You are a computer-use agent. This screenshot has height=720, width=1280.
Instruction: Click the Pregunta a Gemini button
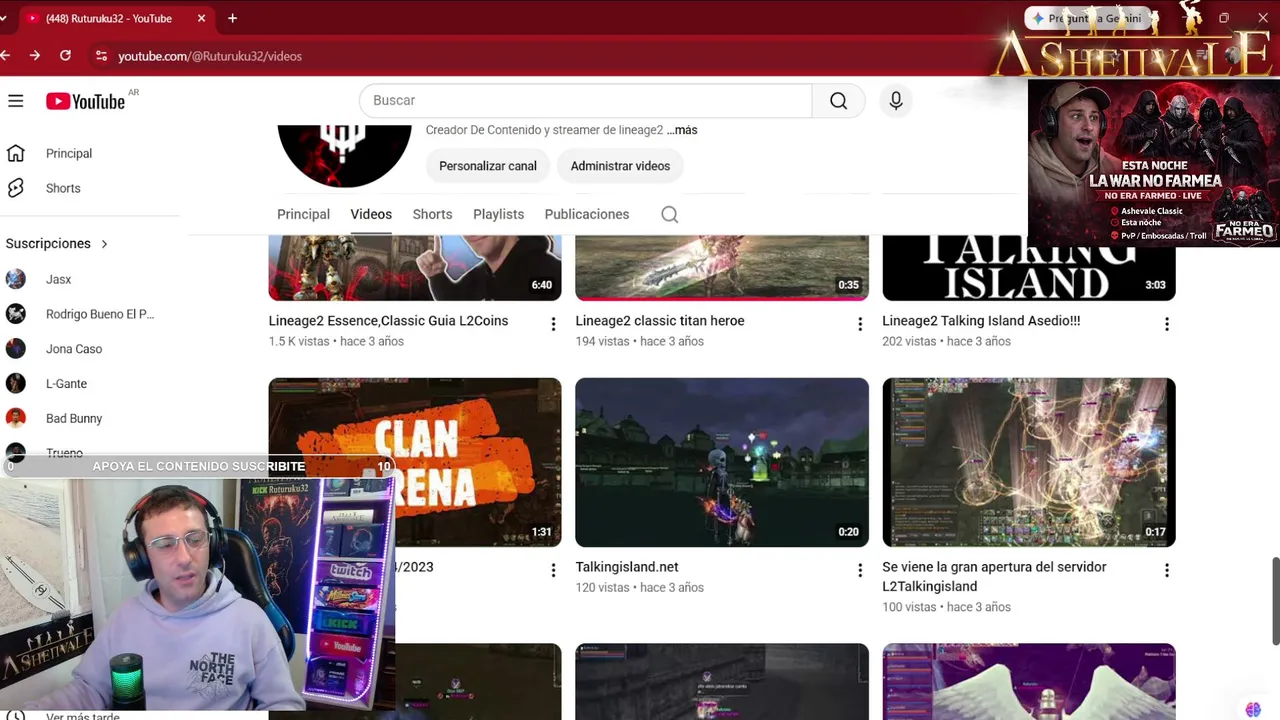1087,18
